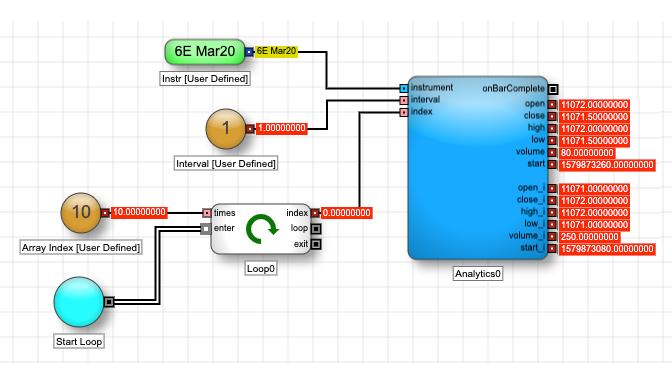This screenshot has width=672, height=381.
Task: Click the green loop arrow icon in Loop0
Action: point(262,228)
